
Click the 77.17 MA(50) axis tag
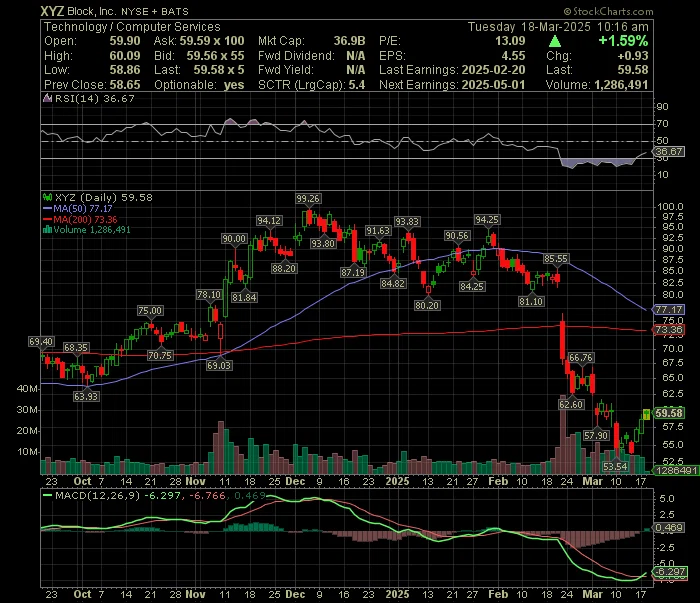click(x=669, y=309)
